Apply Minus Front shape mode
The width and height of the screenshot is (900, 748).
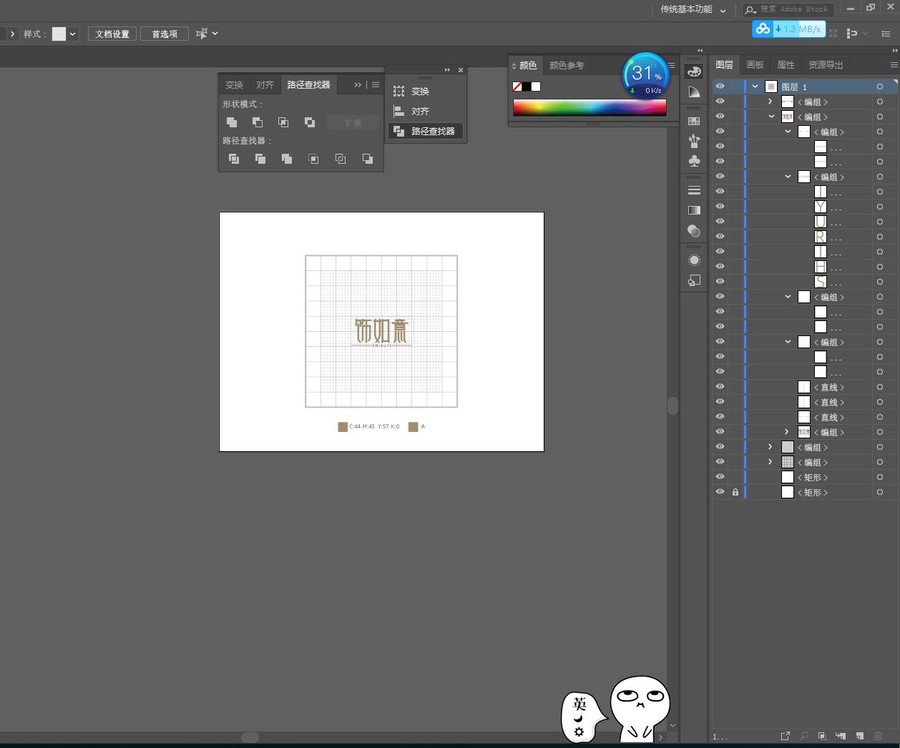[x=258, y=122]
